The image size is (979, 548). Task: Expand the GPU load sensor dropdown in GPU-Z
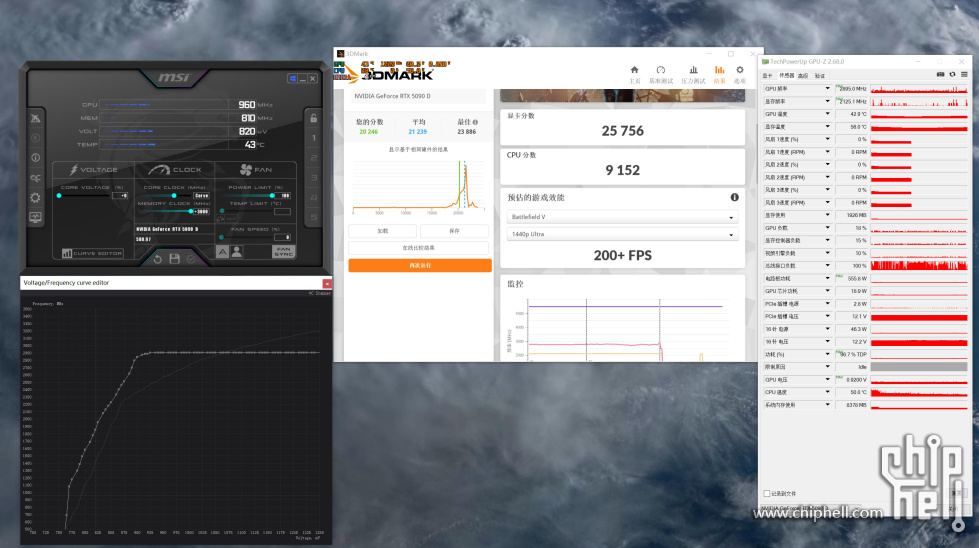point(827,228)
